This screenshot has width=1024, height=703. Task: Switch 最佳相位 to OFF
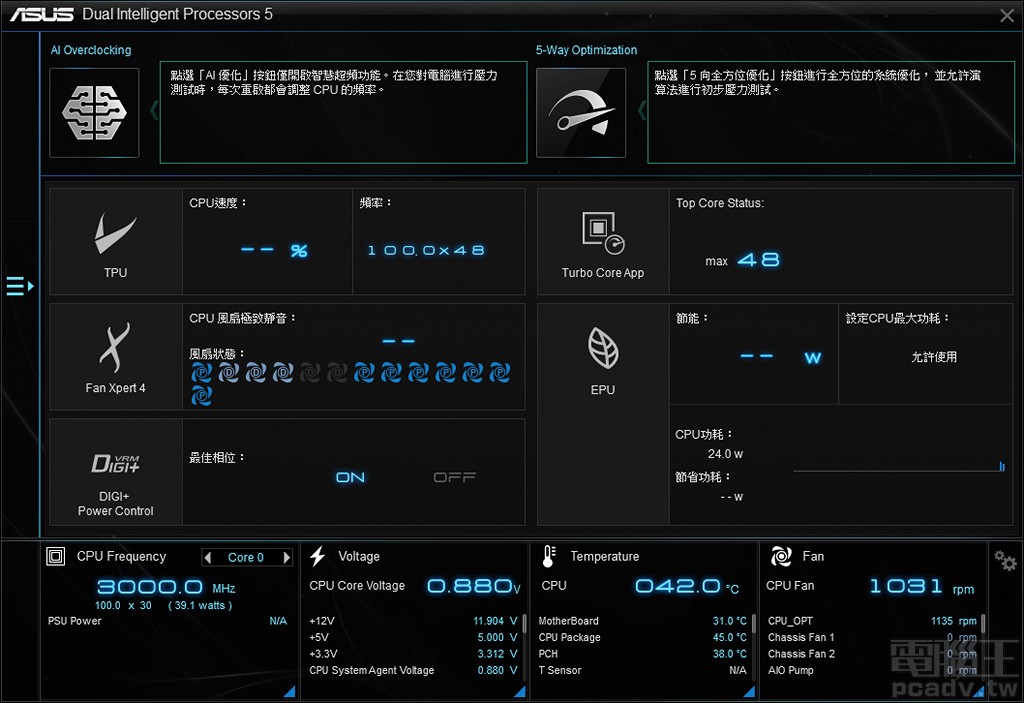coord(454,477)
